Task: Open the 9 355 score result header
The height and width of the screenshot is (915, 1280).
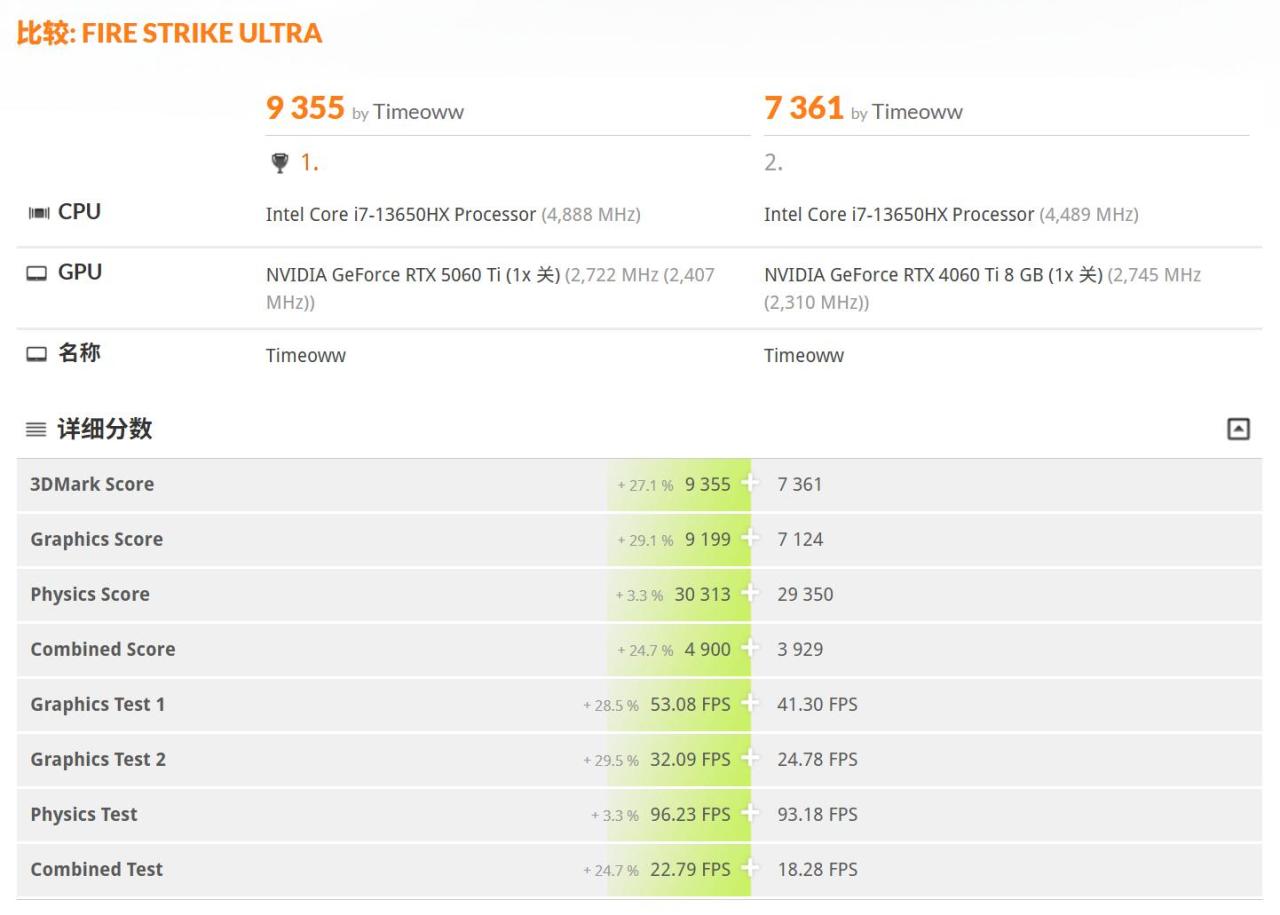Action: point(305,108)
